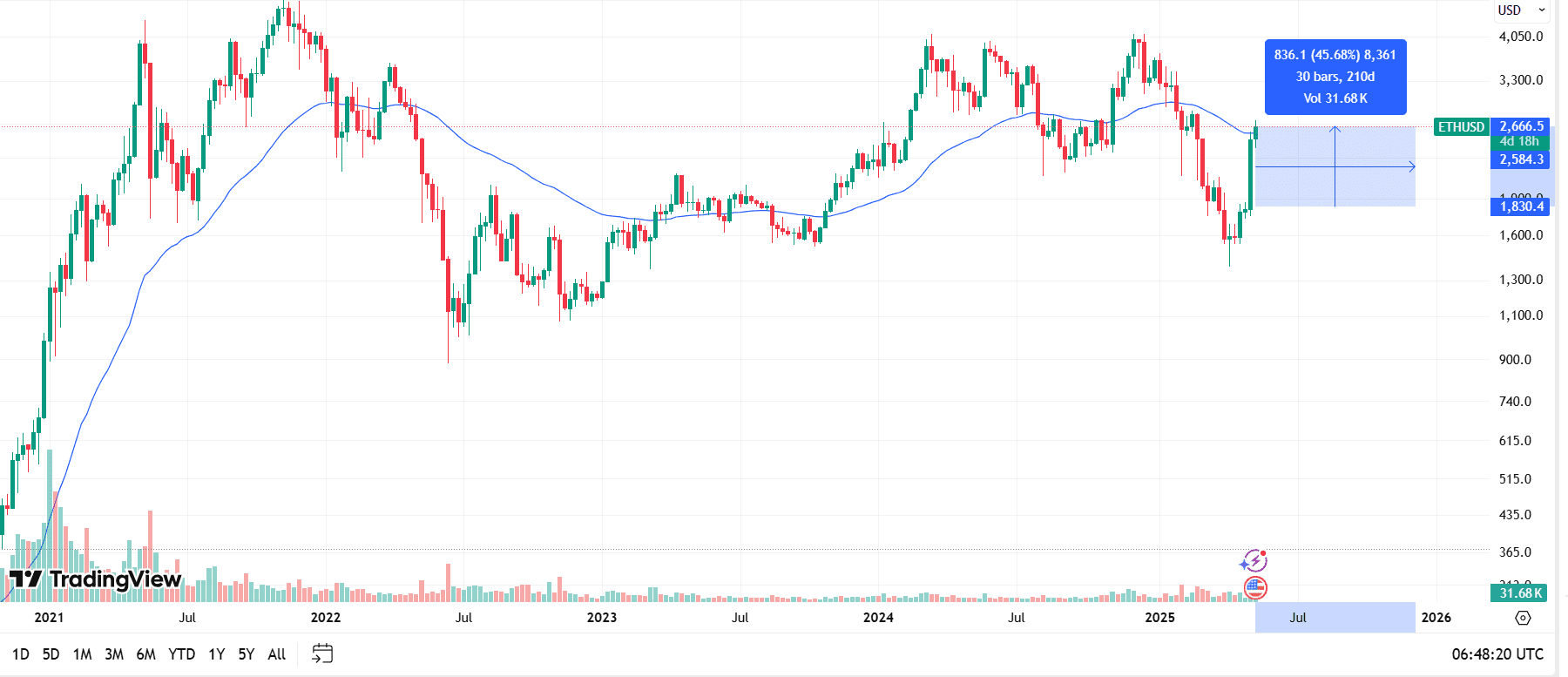Click the 1,300.0 price axis label
This screenshot has width=1568, height=677.
[x=1521, y=280]
